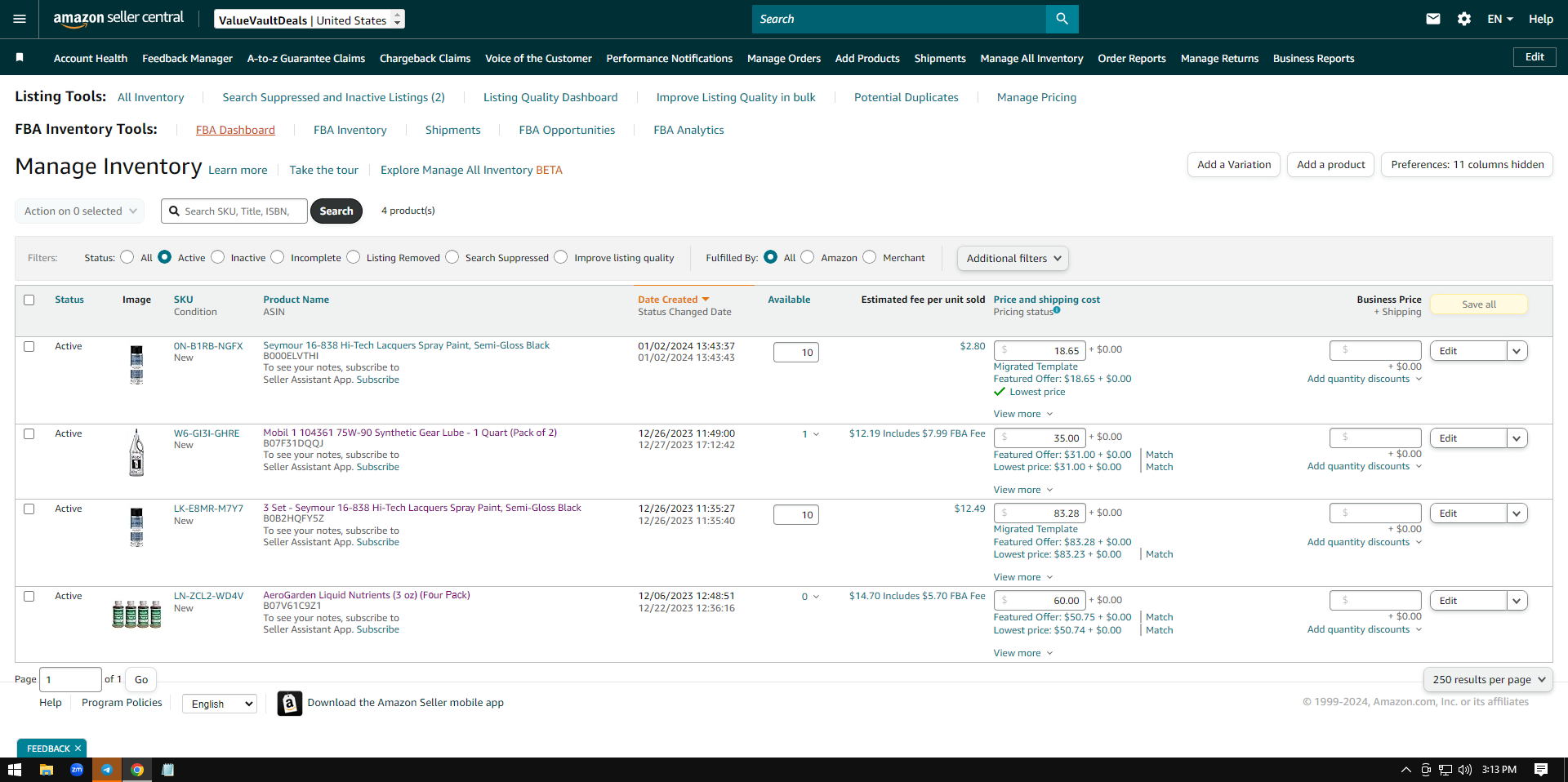
Task: Go to the FBA Dashboard tab
Action: [235, 130]
